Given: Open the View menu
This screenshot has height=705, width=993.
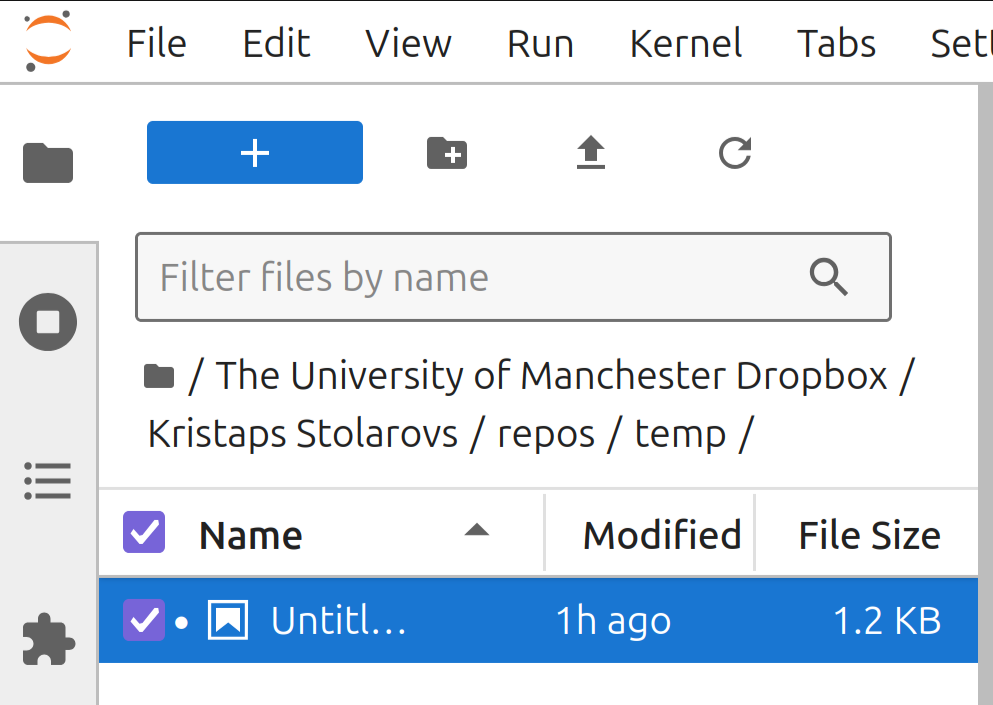Looking at the screenshot, I should pyautogui.click(x=408, y=44).
